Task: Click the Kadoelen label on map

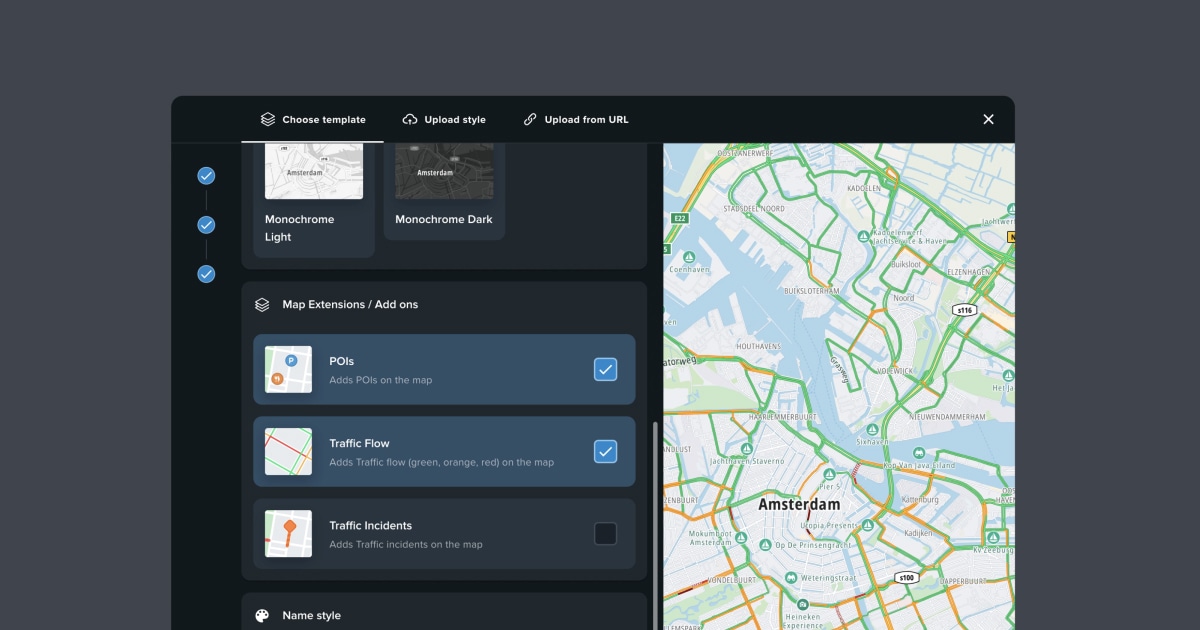Action: [x=864, y=187]
